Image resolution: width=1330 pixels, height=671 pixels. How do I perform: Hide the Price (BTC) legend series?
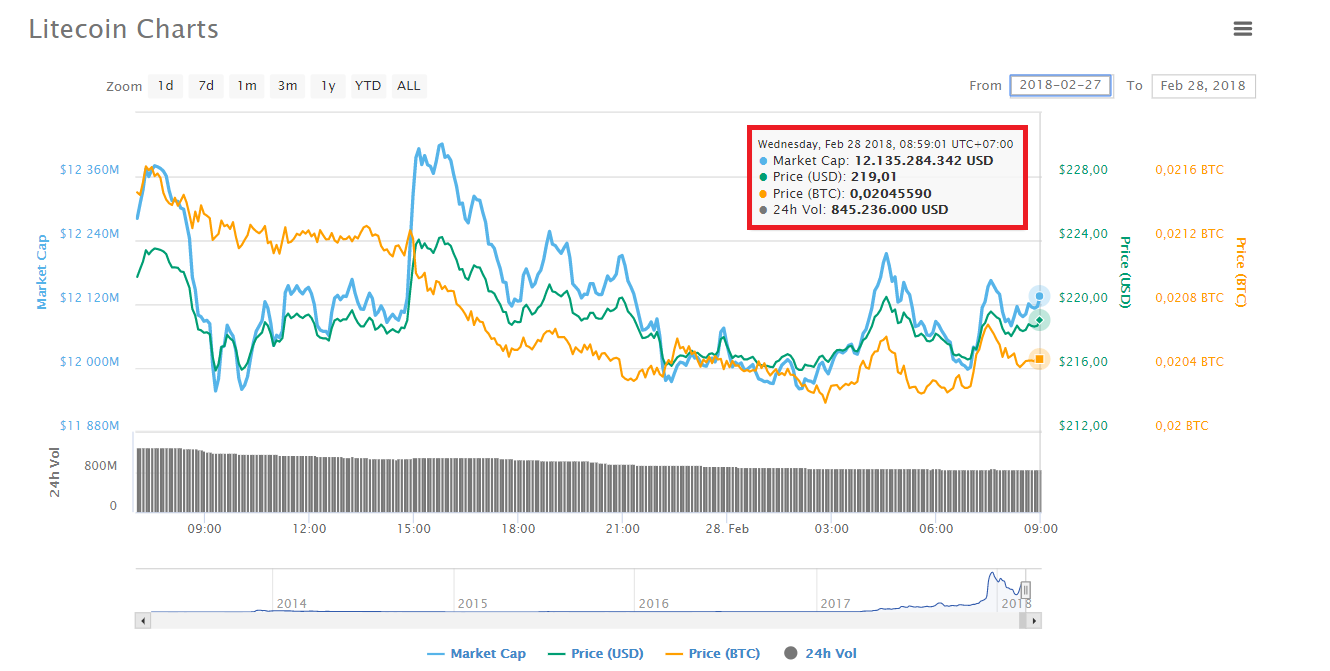(x=714, y=654)
